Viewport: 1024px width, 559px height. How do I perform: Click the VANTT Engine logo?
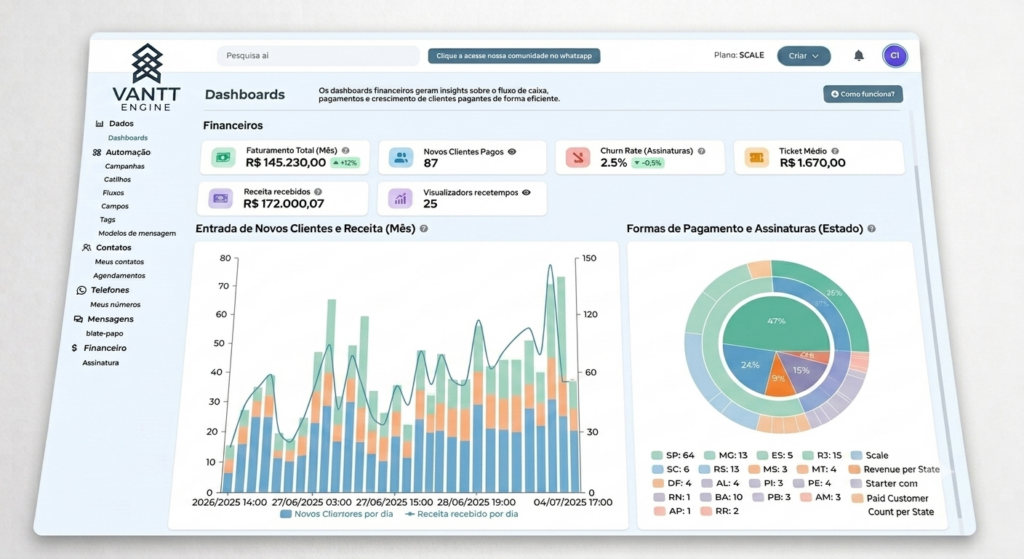(146, 78)
